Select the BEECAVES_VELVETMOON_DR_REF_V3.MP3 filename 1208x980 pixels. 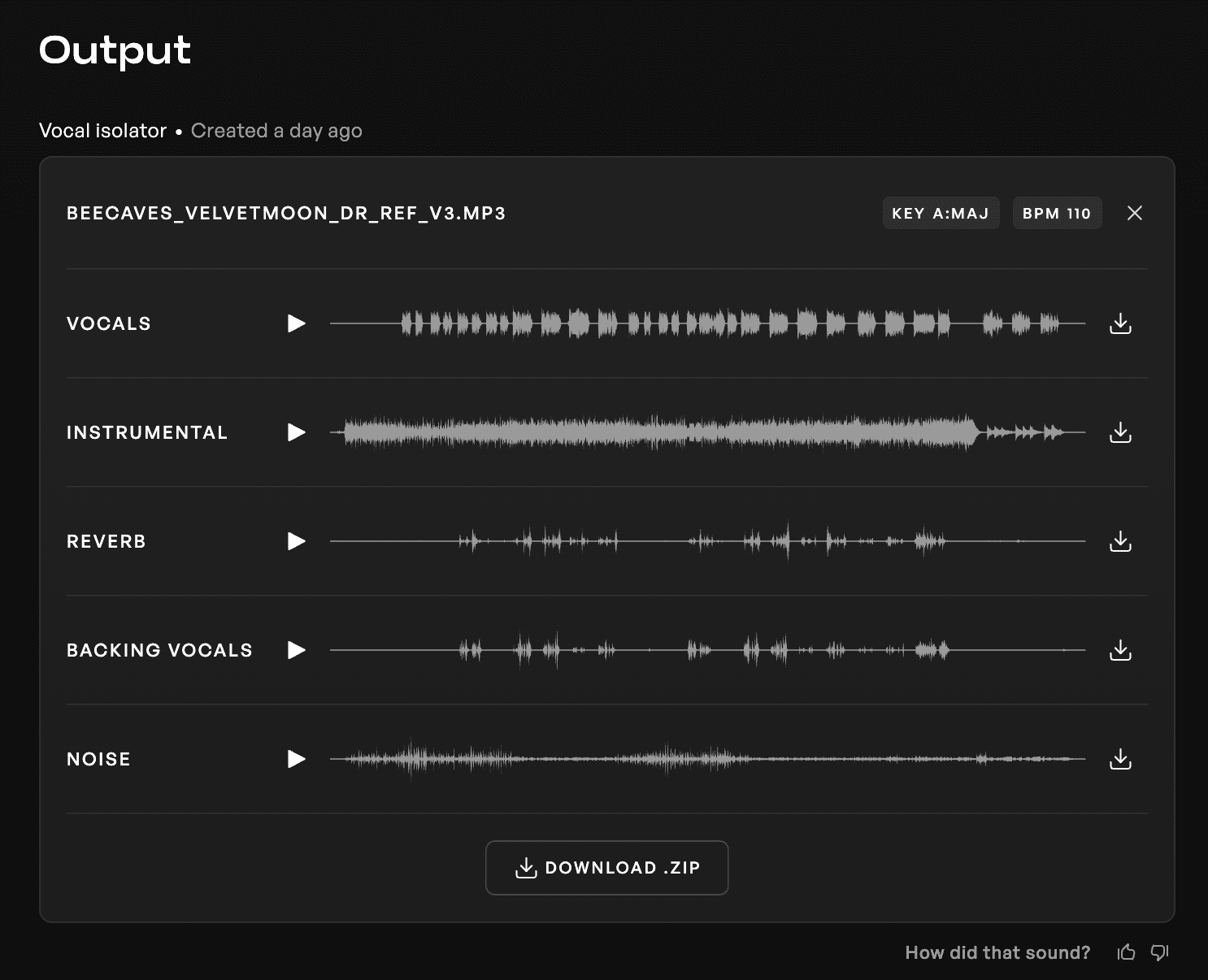[x=286, y=213]
